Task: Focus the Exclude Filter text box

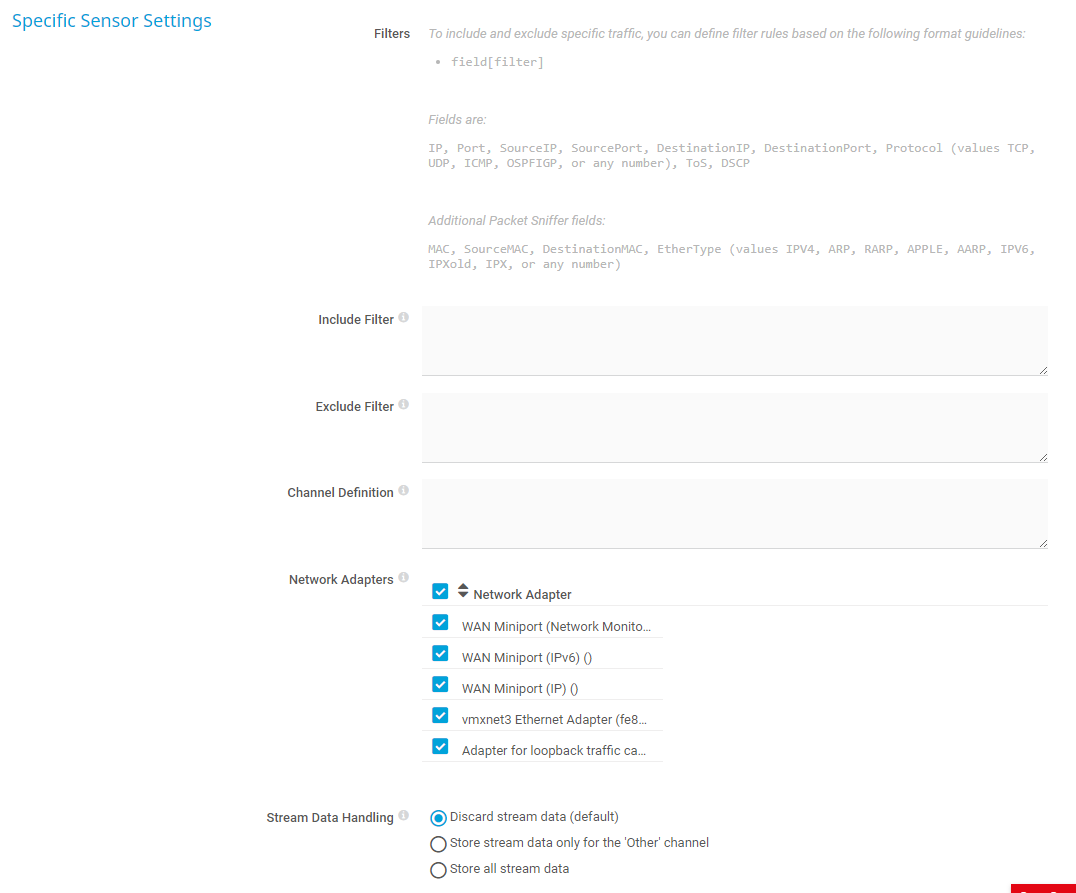Action: tap(734, 428)
